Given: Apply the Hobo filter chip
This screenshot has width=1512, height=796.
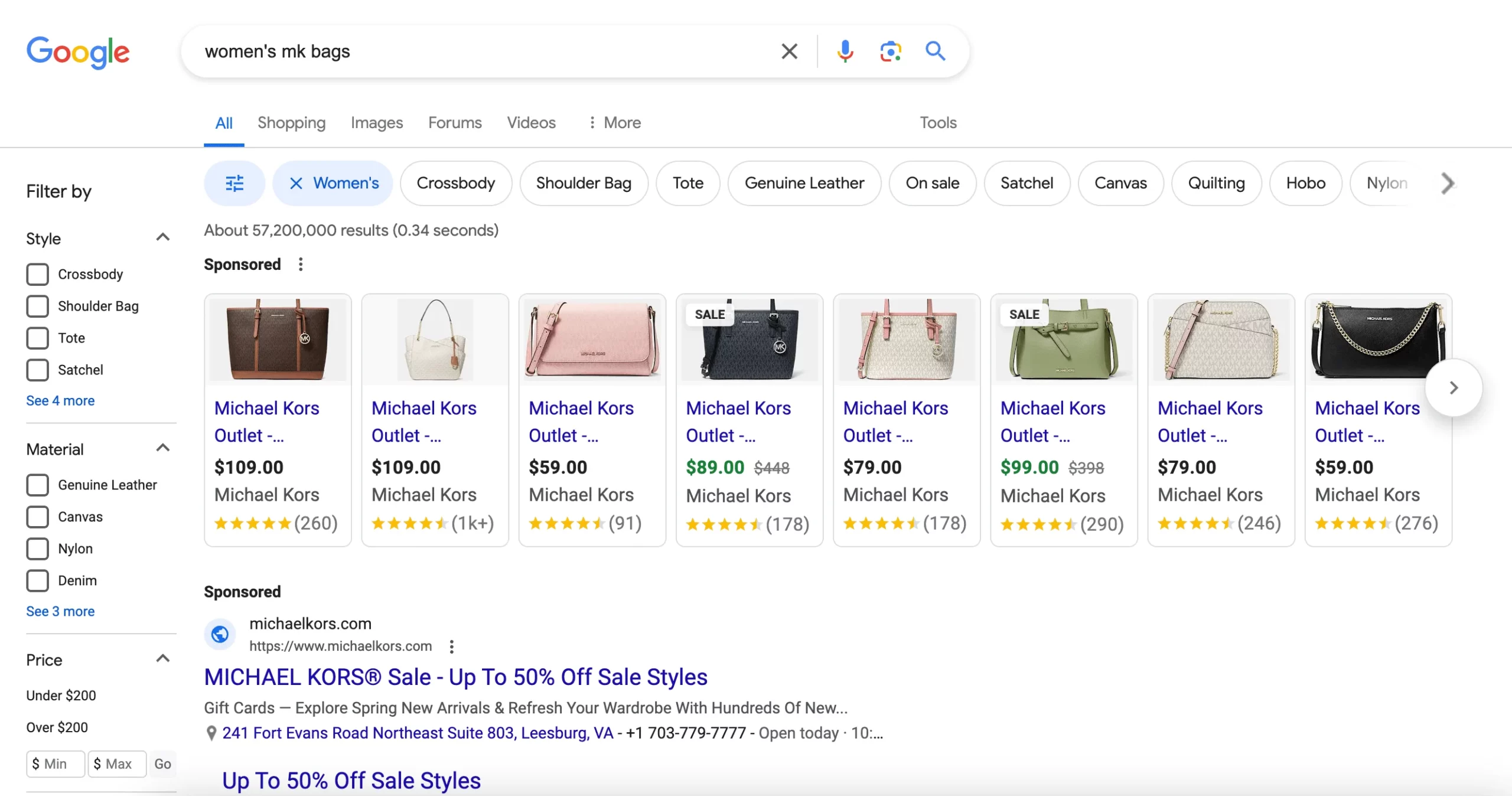Looking at the screenshot, I should (x=1306, y=183).
